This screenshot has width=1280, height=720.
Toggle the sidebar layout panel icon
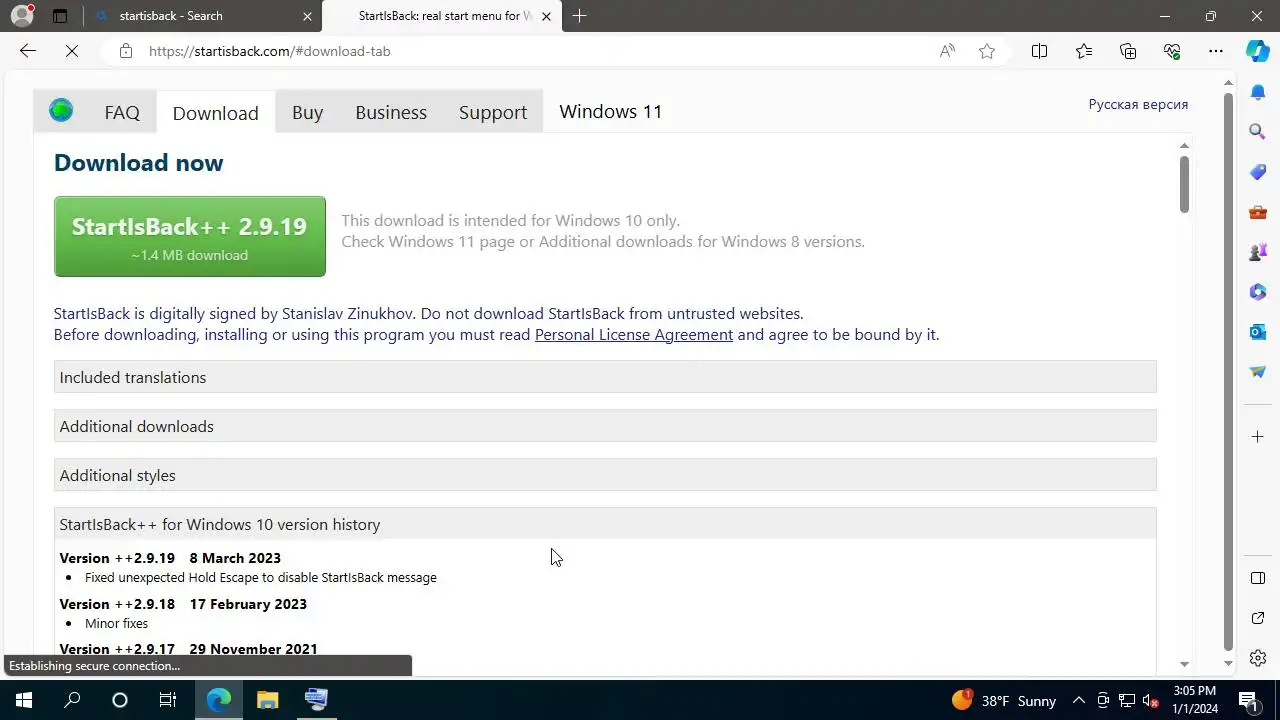[x=1258, y=578]
